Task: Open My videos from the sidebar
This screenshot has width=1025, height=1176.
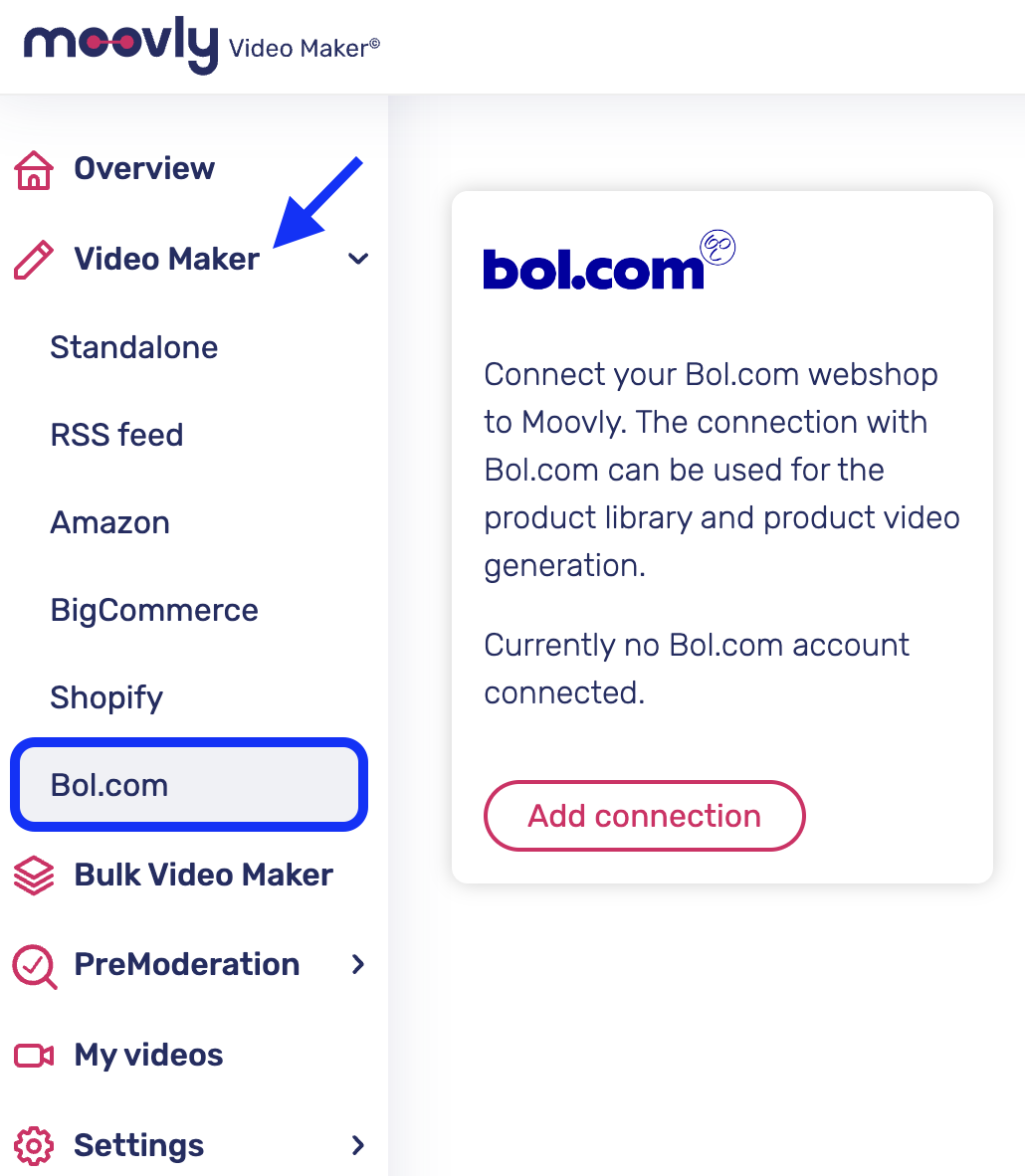Action: click(x=148, y=1056)
